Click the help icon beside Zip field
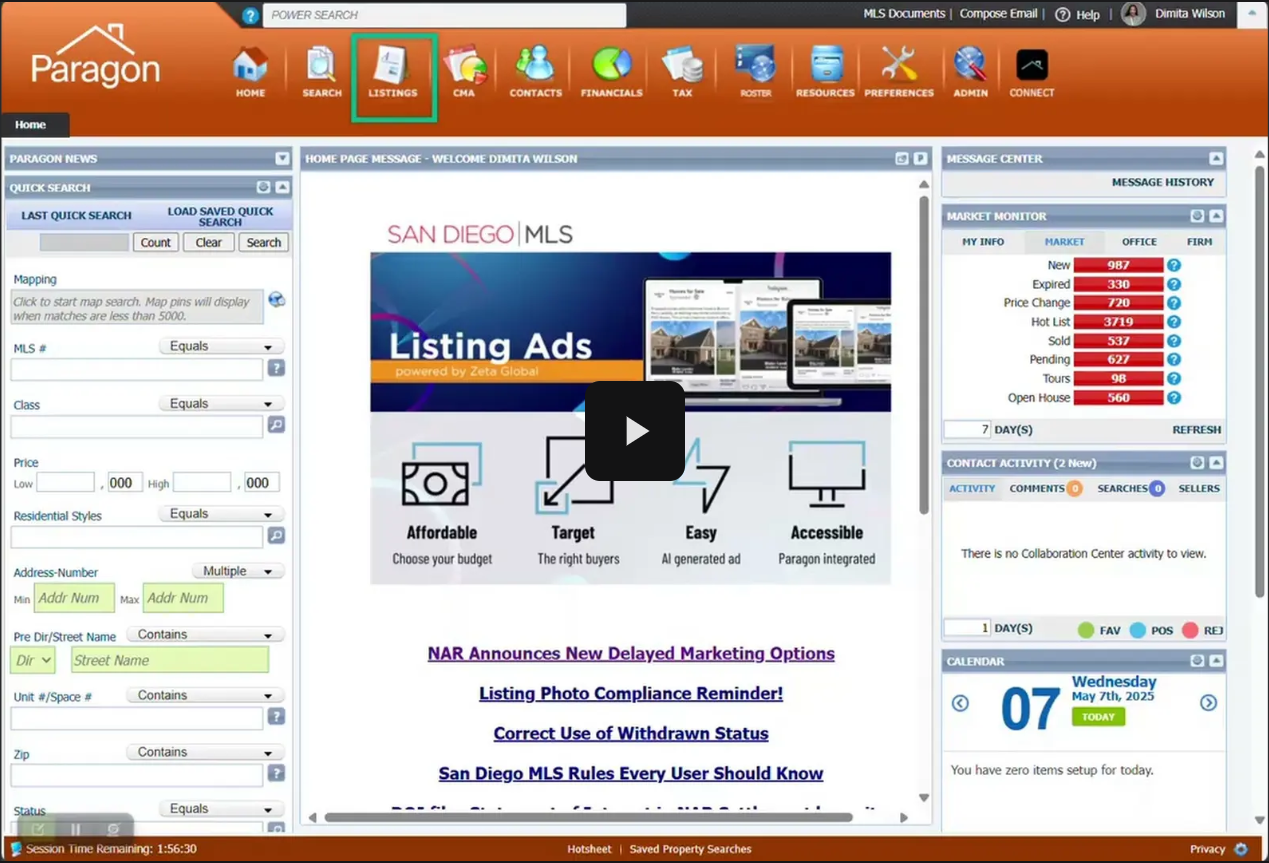The width and height of the screenshot is (1269, 863). tap(277, 773)
